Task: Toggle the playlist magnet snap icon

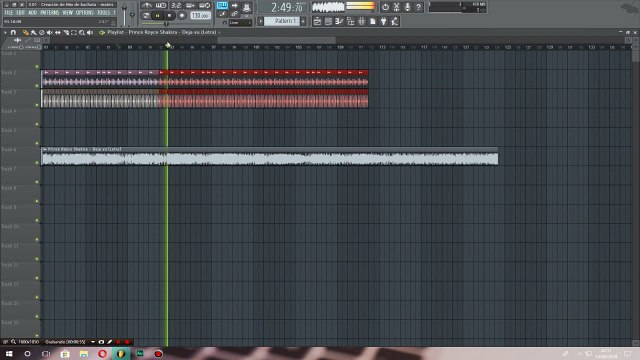Action: coord(13,32)
